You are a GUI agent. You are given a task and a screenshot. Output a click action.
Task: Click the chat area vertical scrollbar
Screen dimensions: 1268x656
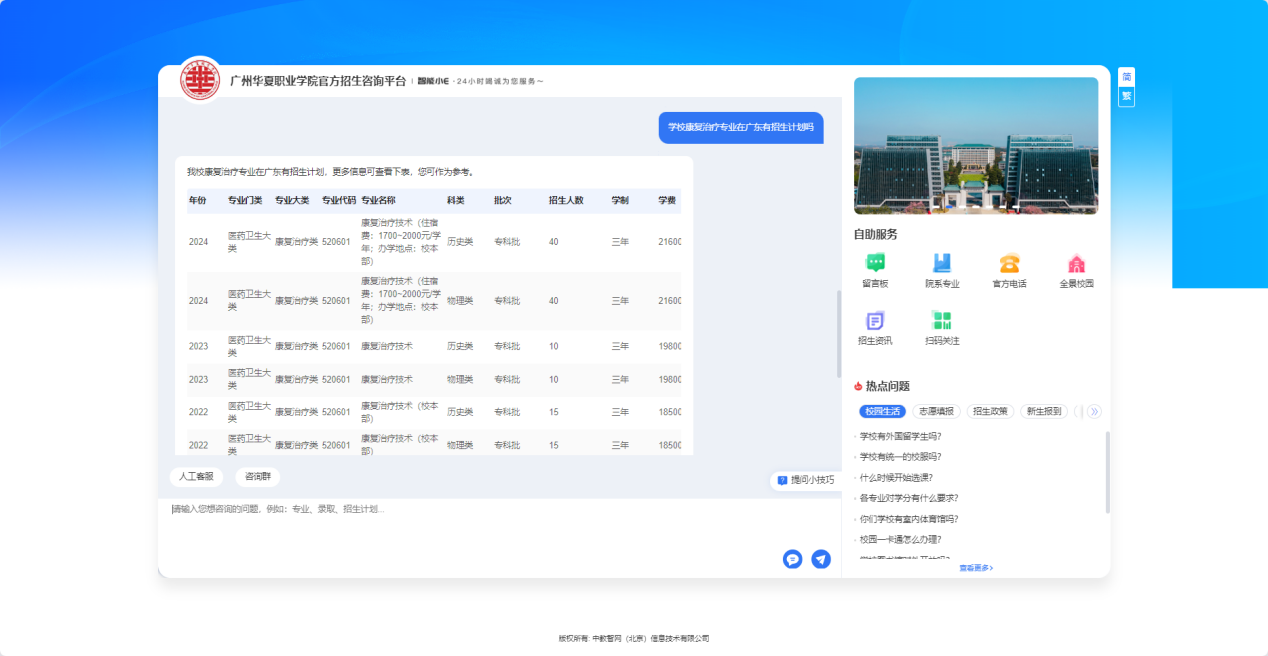[x=839, y=334]
